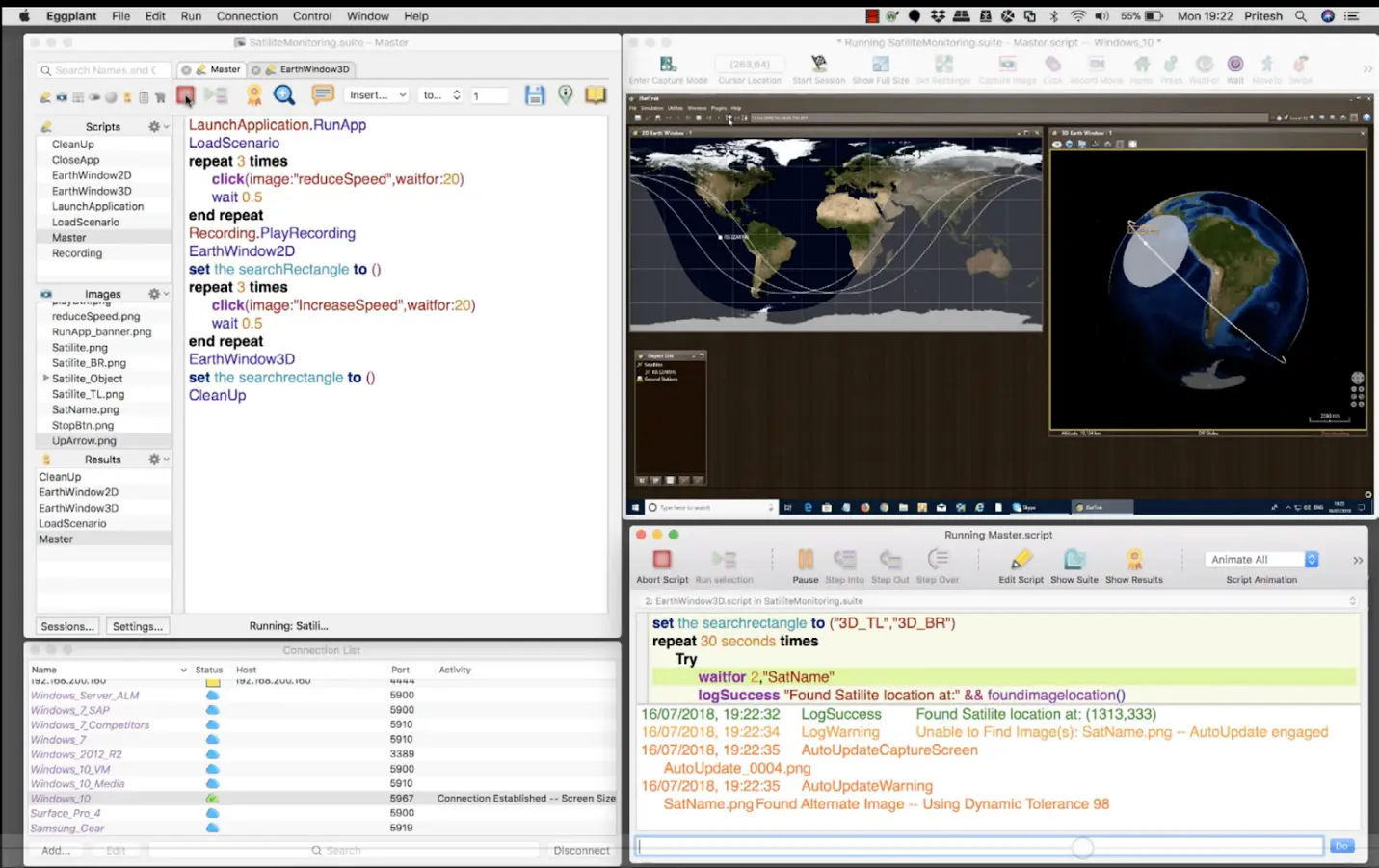This screenshot has height=868, width=1379.
Task: Click the Start Session flag icon
Action: click(818, 65)
